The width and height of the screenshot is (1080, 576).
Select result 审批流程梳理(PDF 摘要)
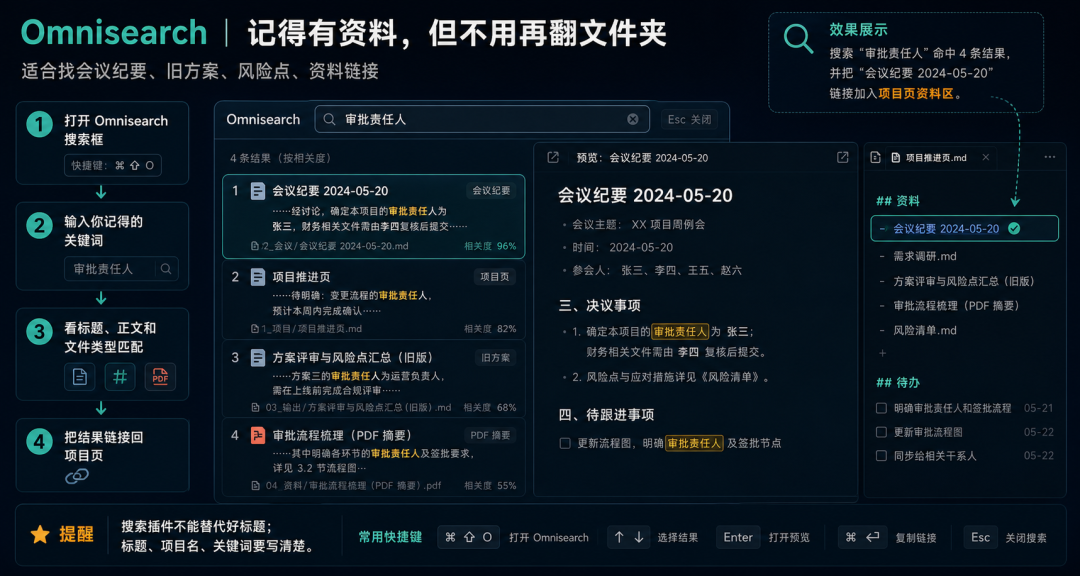click(373, 457)
